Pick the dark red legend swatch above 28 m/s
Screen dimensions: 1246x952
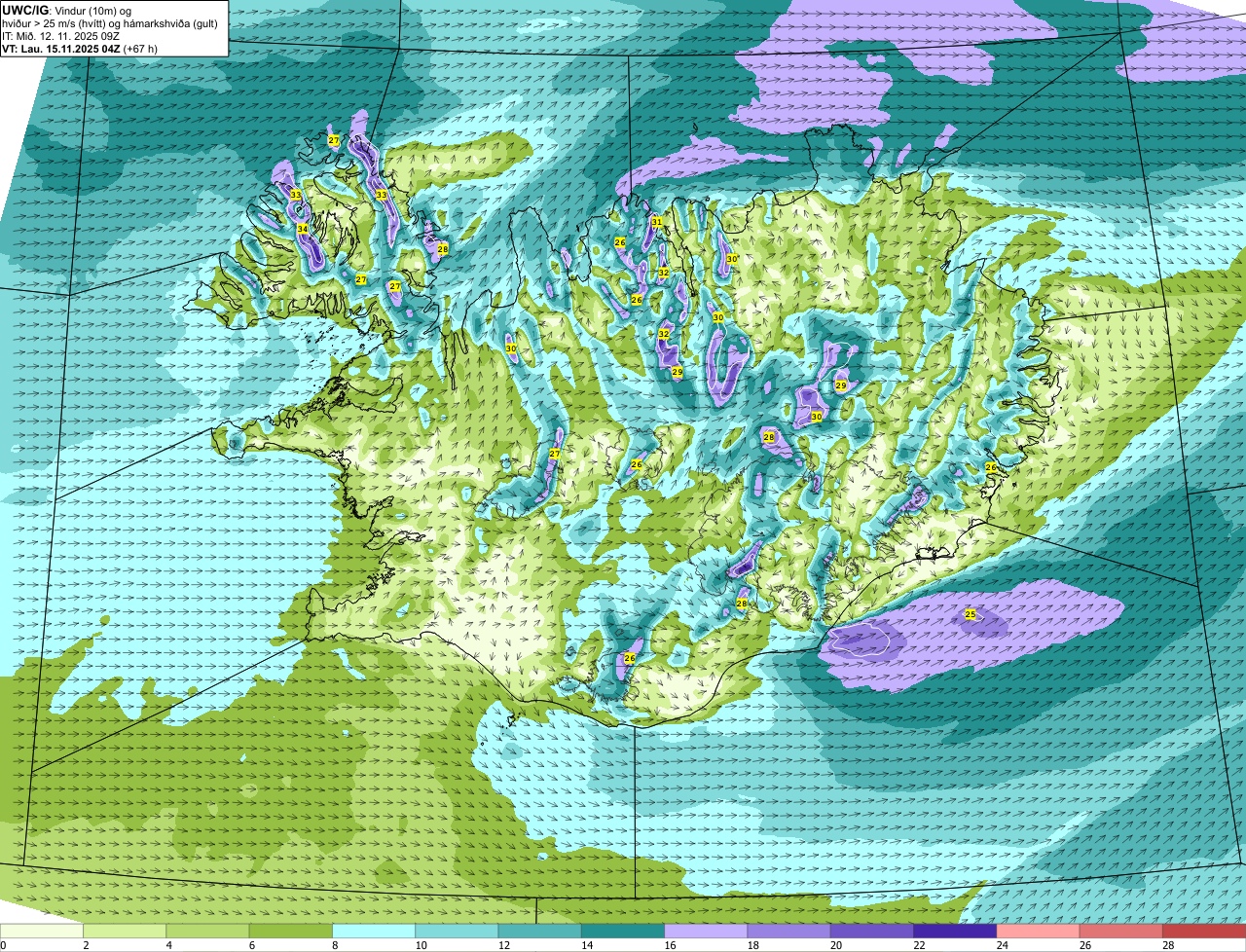click(x=1204, y=931)
